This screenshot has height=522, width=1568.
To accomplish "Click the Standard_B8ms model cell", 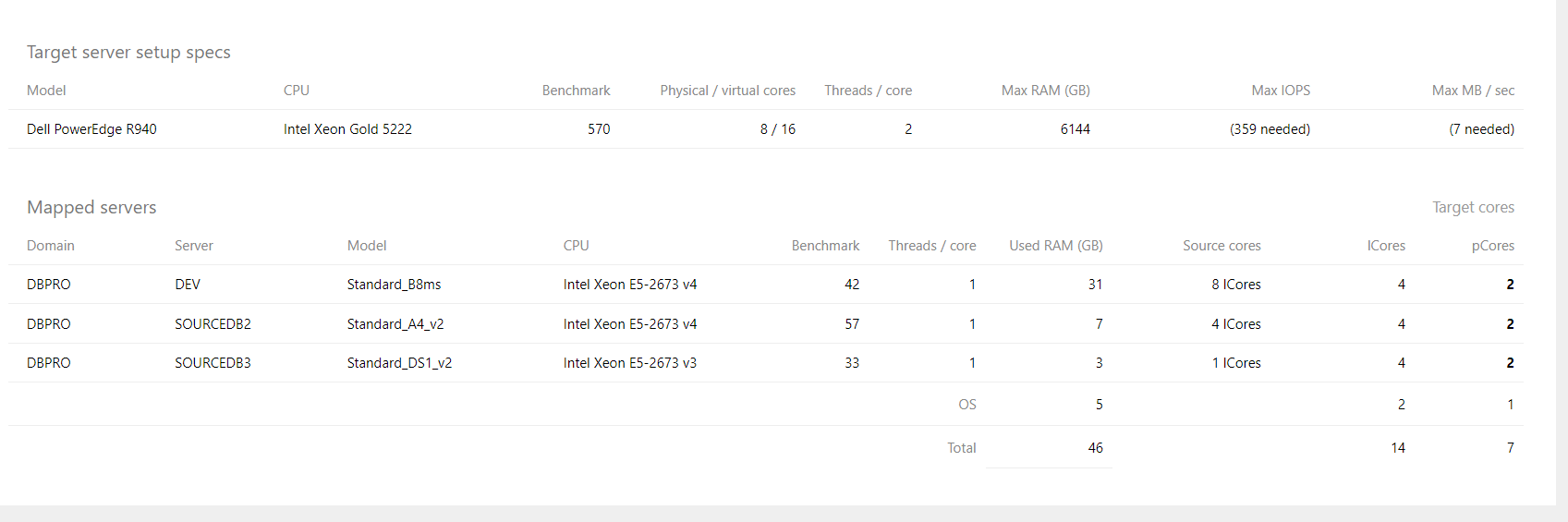I will tap(394, 285).
